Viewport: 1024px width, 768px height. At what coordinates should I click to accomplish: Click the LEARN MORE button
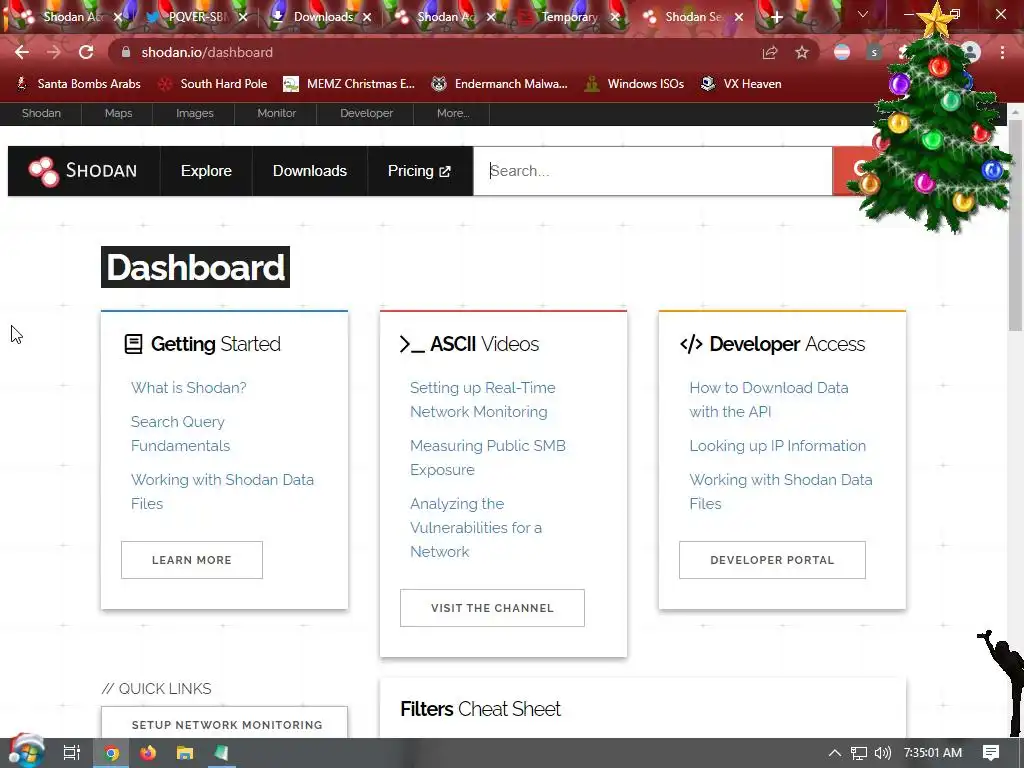192,560
